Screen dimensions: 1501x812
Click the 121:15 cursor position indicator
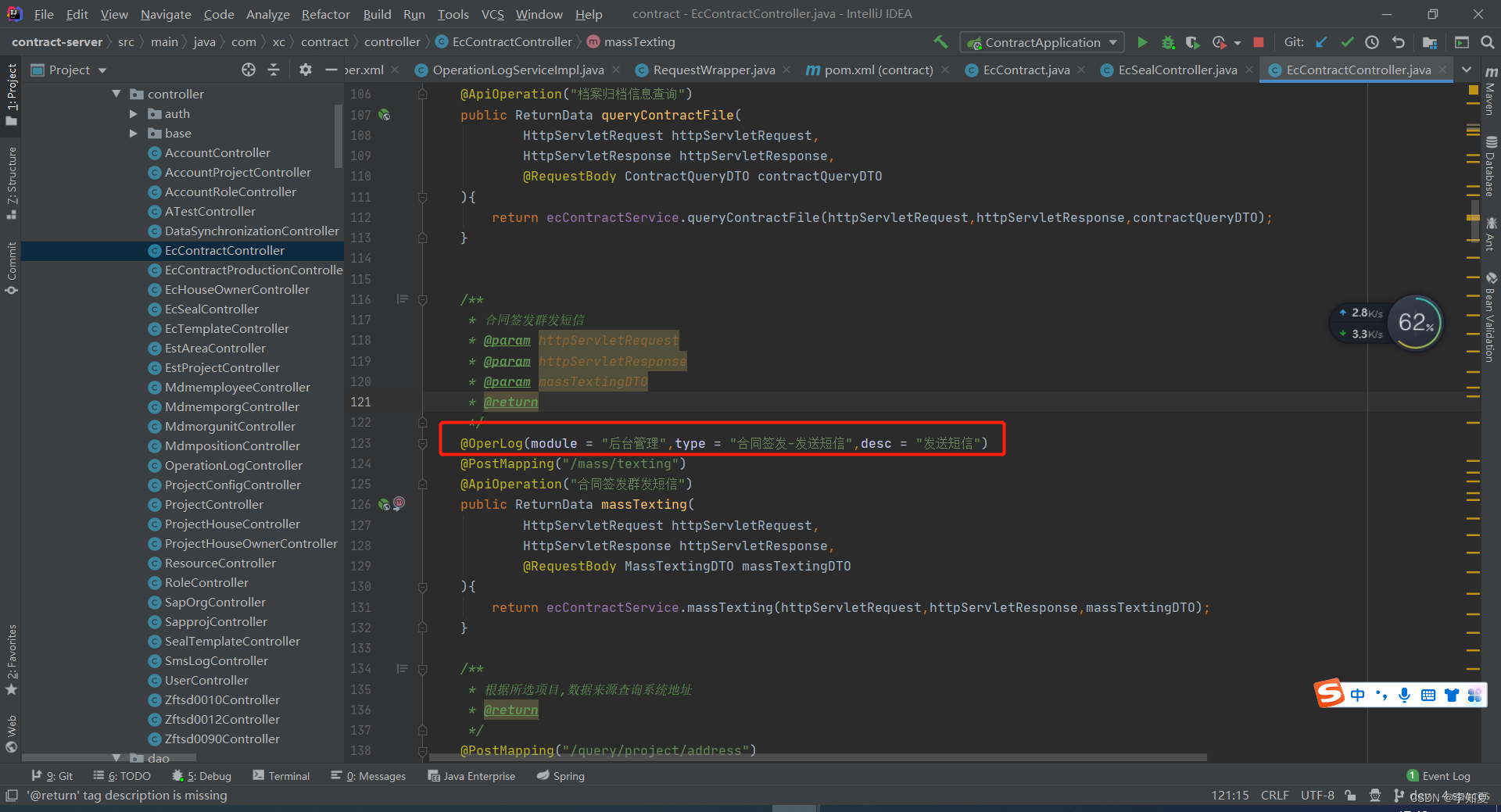tap(1230, 796)
